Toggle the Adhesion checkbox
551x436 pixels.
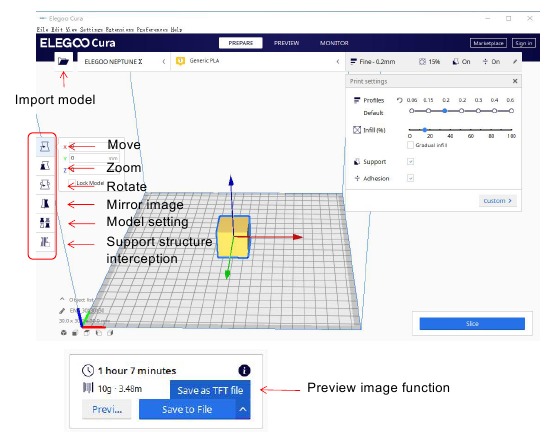point(410,178)
